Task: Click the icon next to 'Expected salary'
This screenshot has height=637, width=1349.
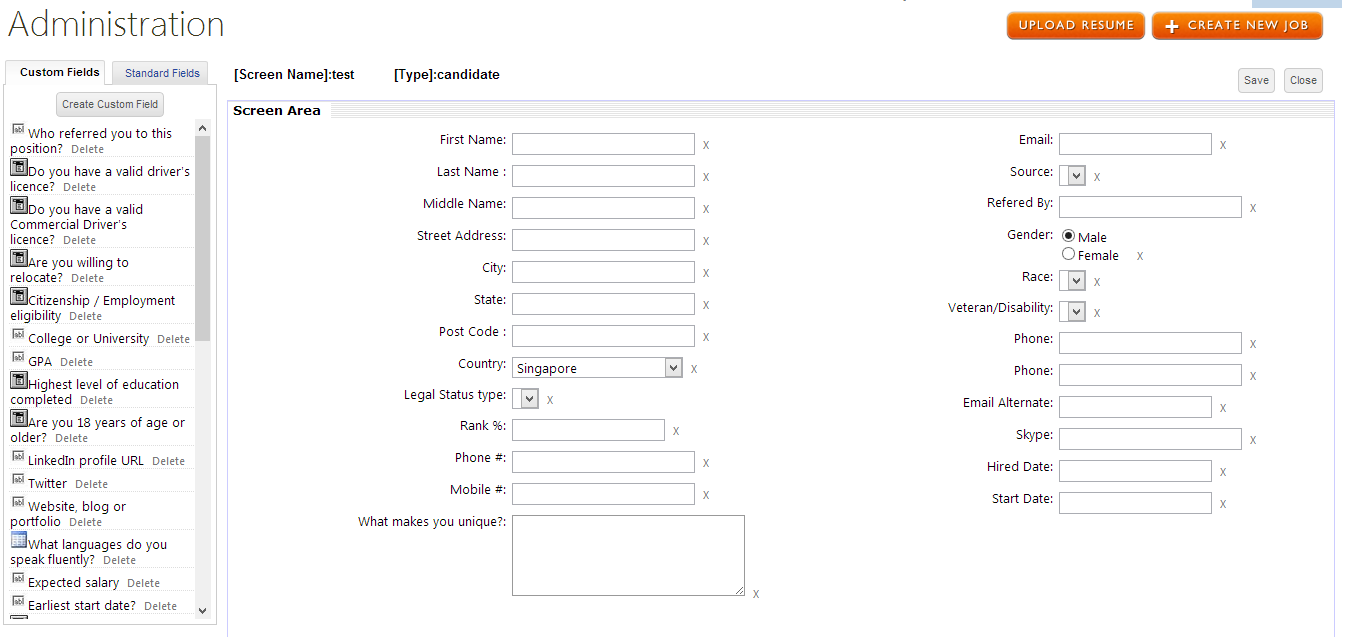Action: pos(18,578)
